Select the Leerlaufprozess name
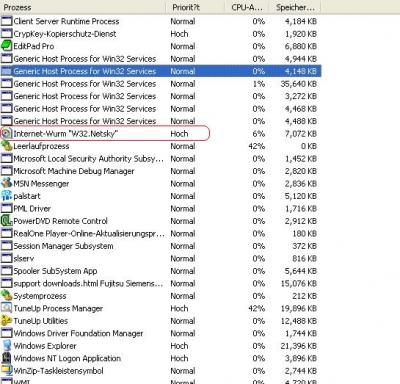The height and width of the screenshot is (384, 400). point(41,146)
